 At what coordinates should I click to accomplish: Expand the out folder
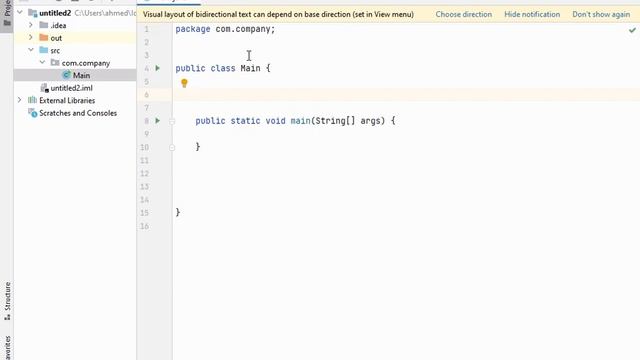31,38
